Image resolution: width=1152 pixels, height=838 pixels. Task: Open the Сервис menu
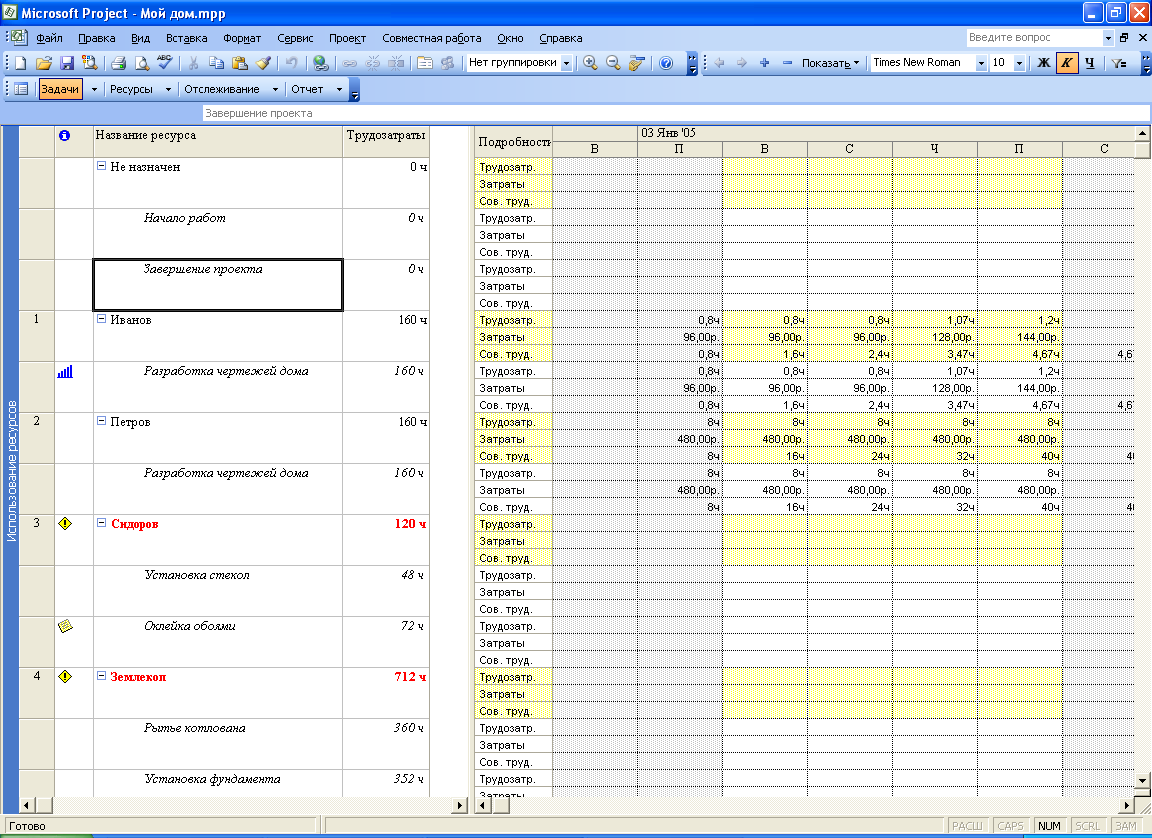click(295, 38)
